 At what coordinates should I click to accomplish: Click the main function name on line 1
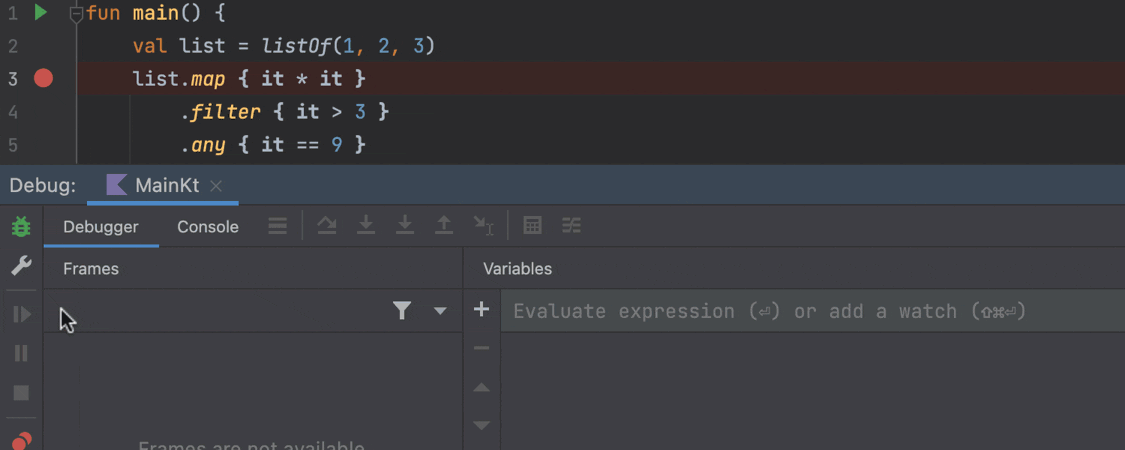pyautogui.click(x=156, y=13)
